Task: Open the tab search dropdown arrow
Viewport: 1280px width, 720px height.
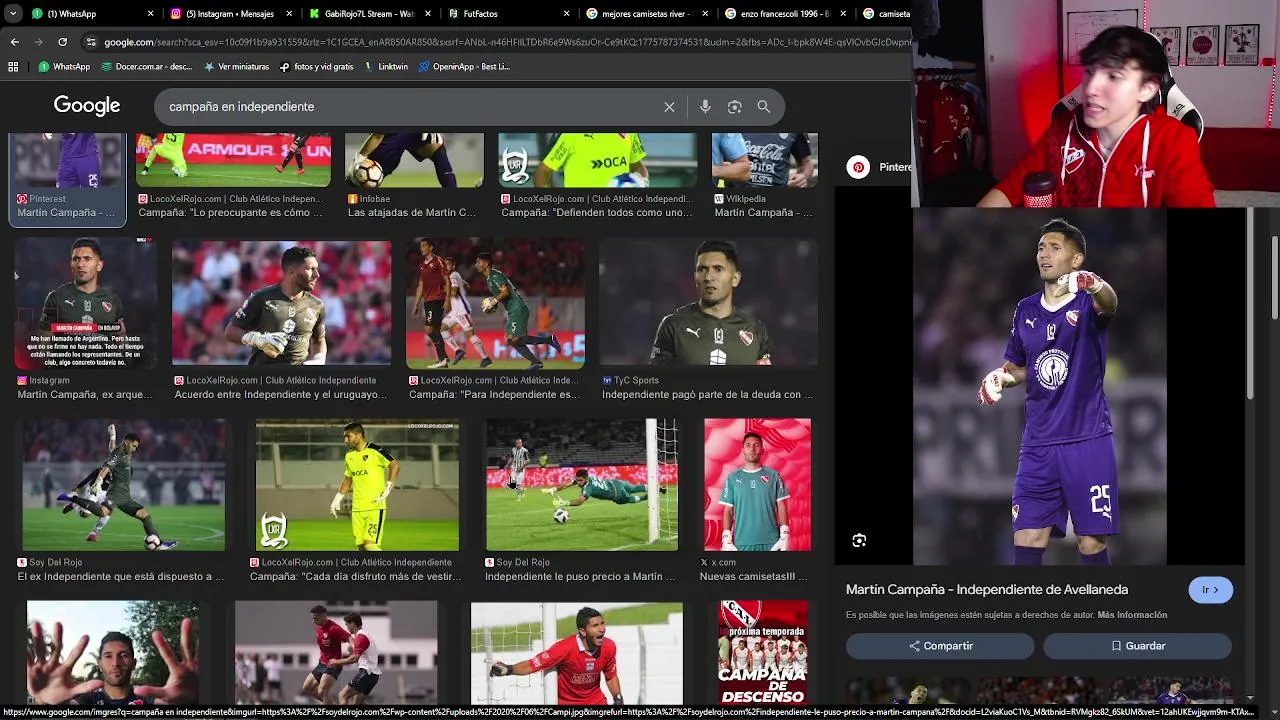Action: (x=12, y=14)
